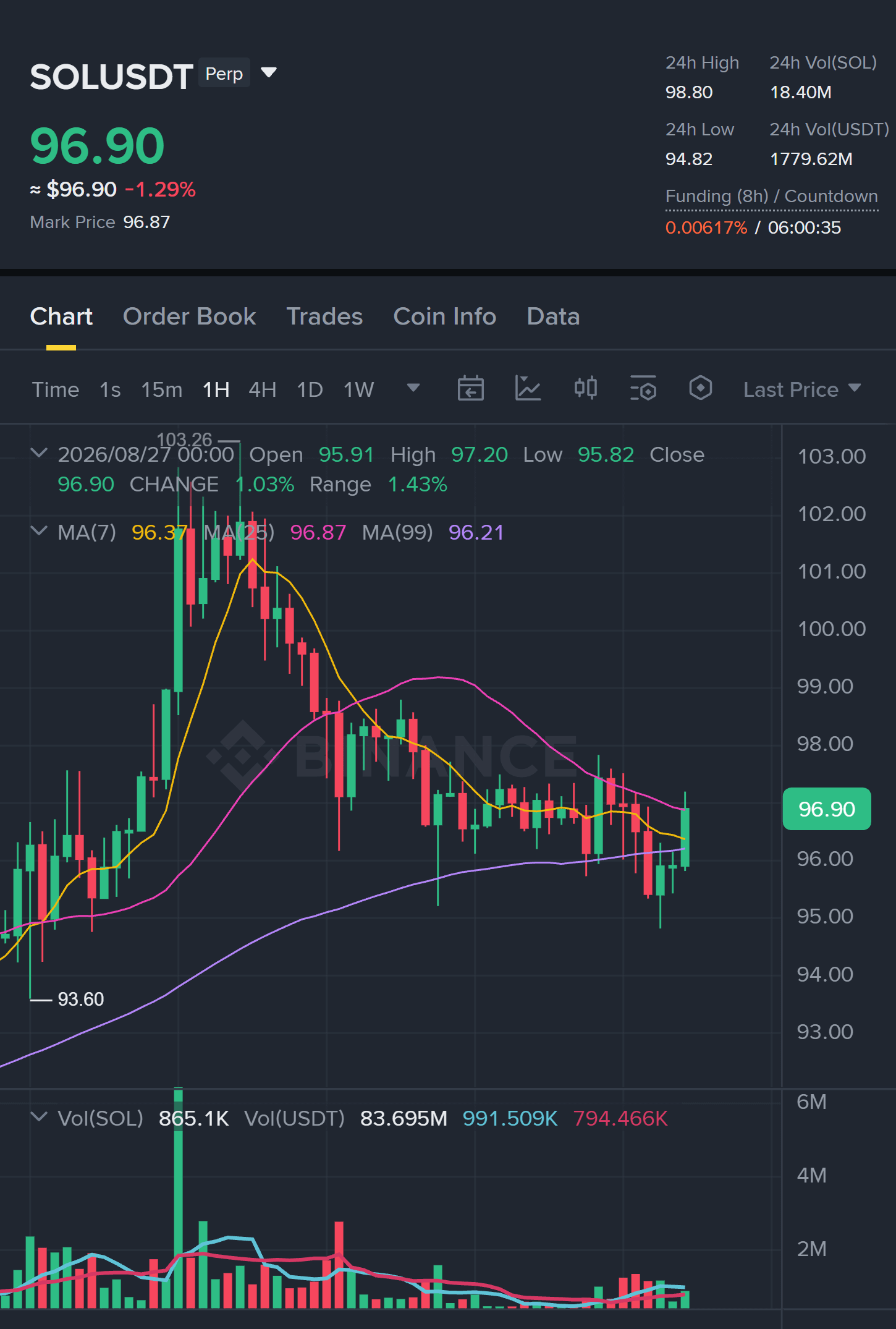Open the Trades tab

(324, 316)
